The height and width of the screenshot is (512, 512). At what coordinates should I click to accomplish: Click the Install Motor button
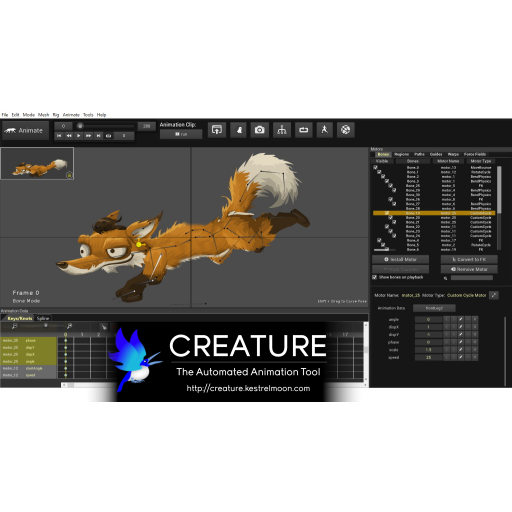[400, 259]
